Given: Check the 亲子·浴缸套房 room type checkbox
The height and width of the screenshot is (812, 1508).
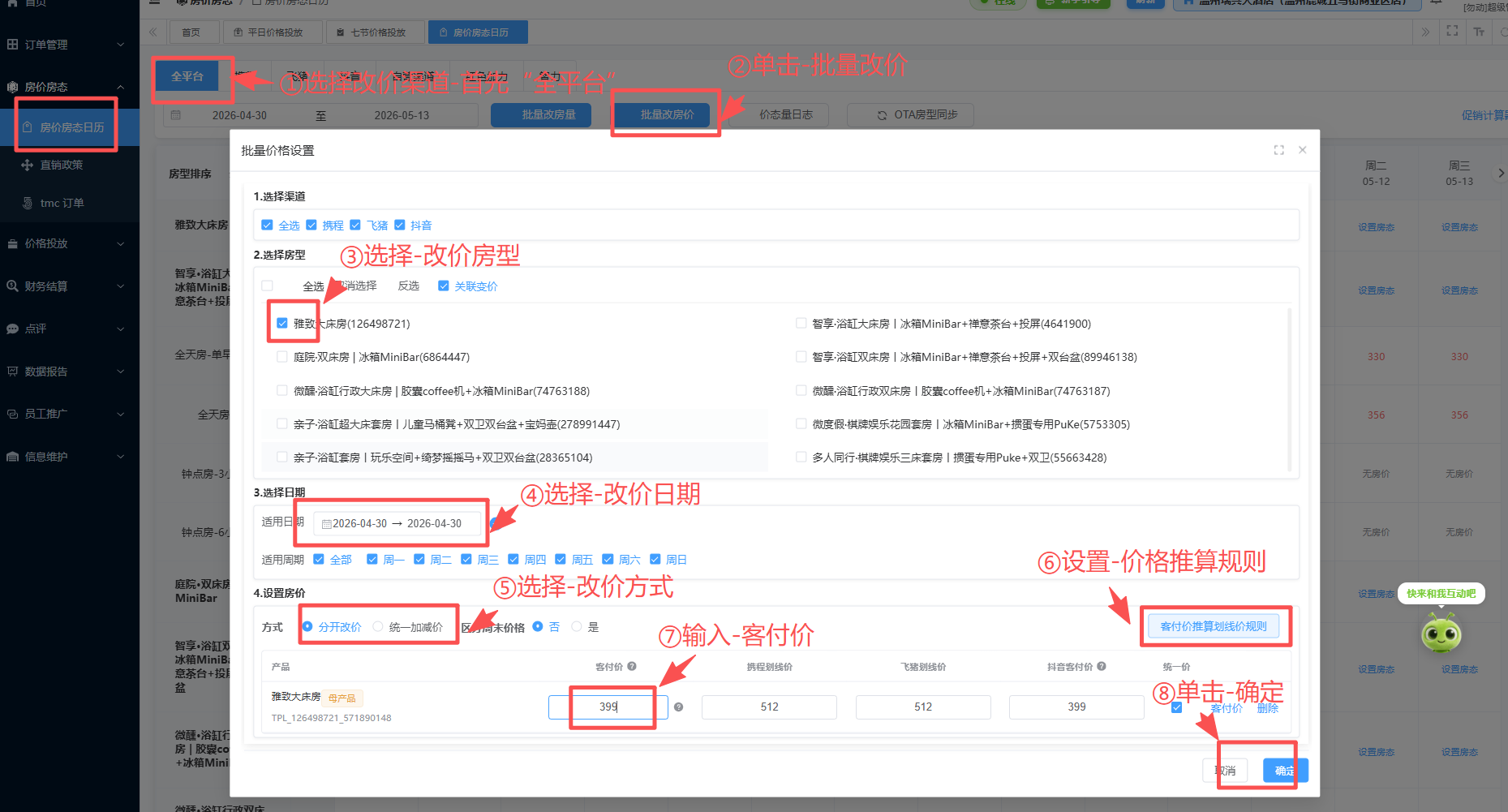Looking at the screenshot, I should 282,458.
